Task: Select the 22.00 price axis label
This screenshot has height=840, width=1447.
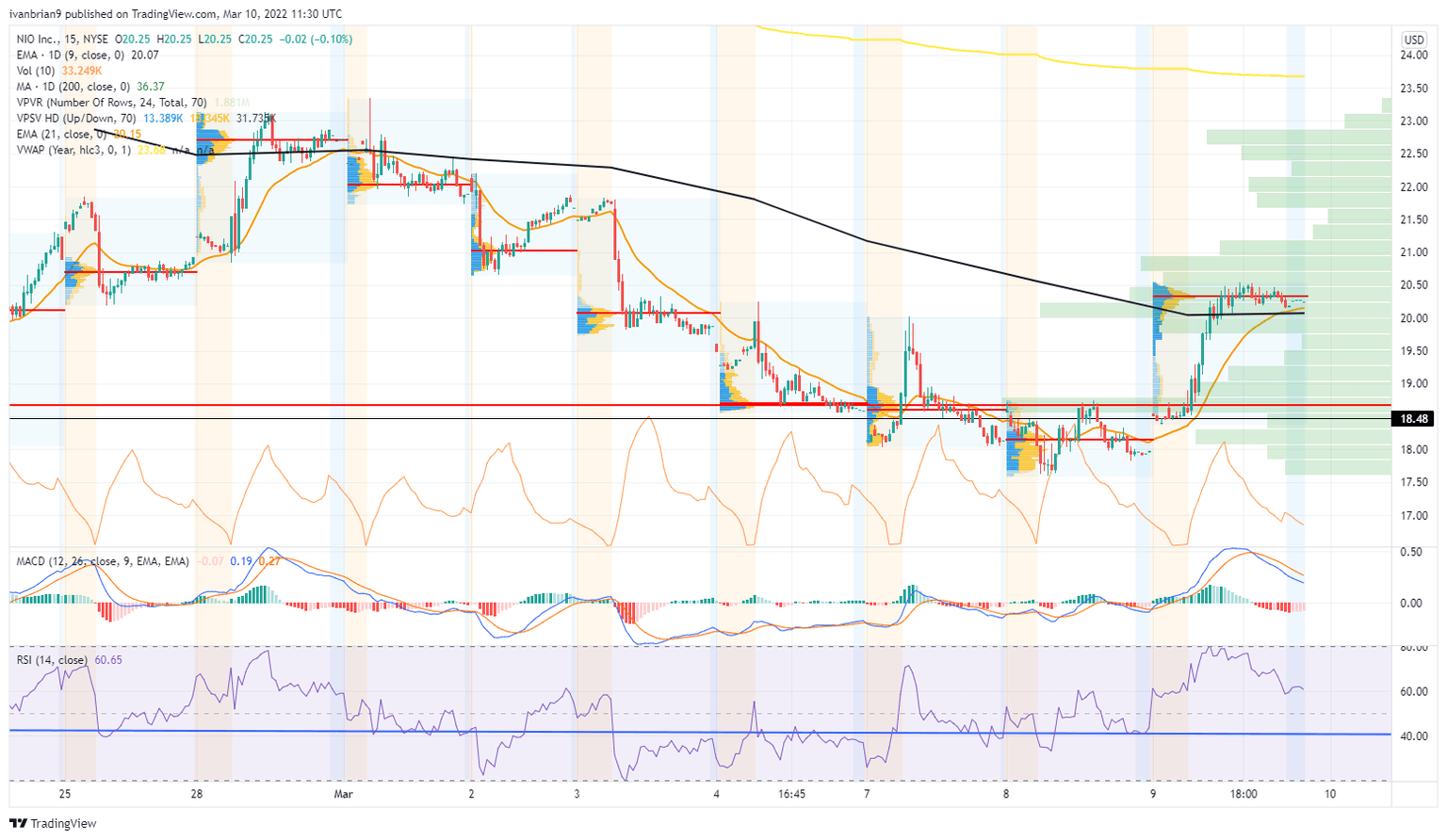Action: [x=1413, y=187]
